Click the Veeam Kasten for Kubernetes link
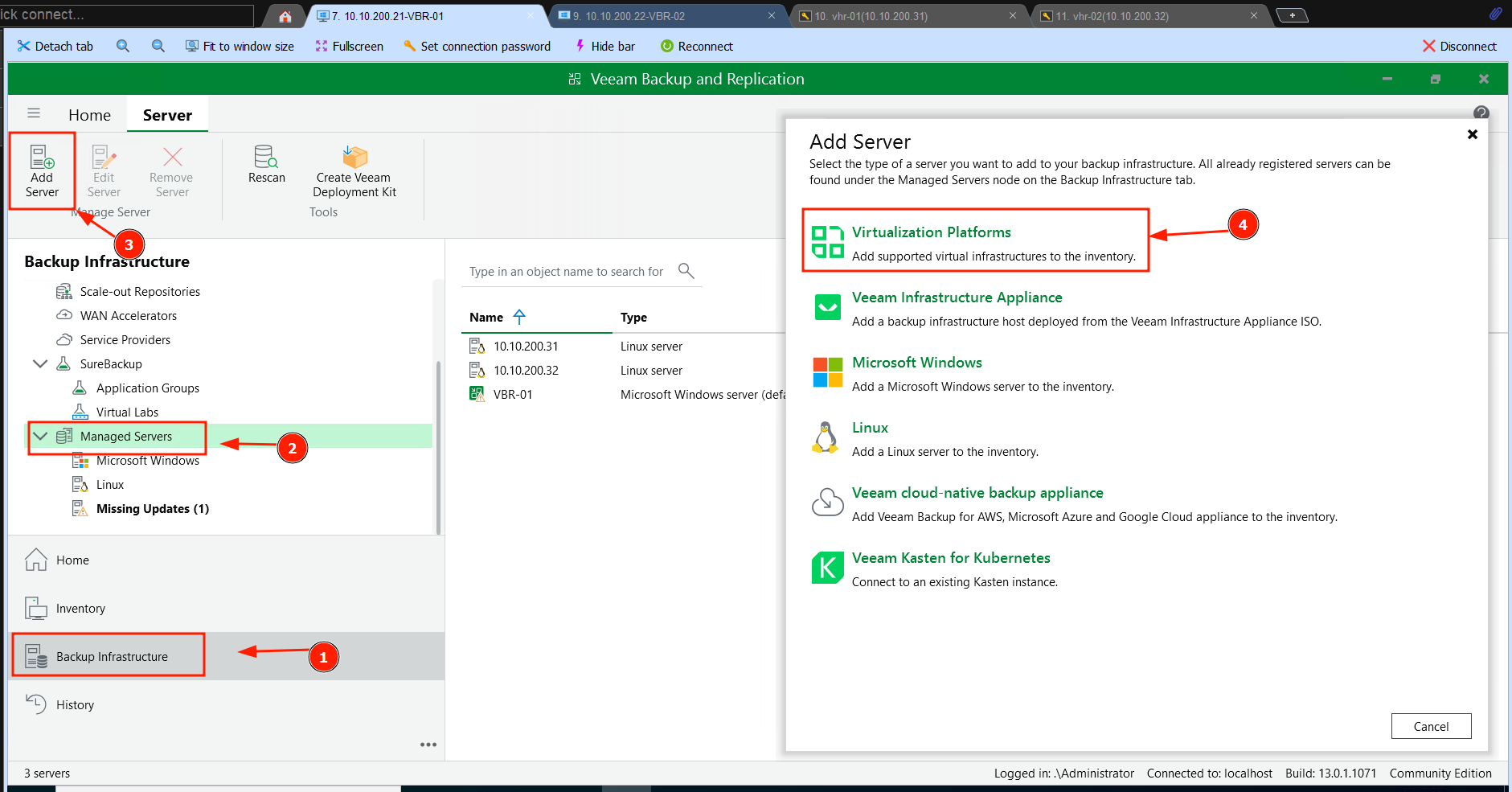Image resolution: width=1512 pixels, height=792 pixels. [951, 557]
